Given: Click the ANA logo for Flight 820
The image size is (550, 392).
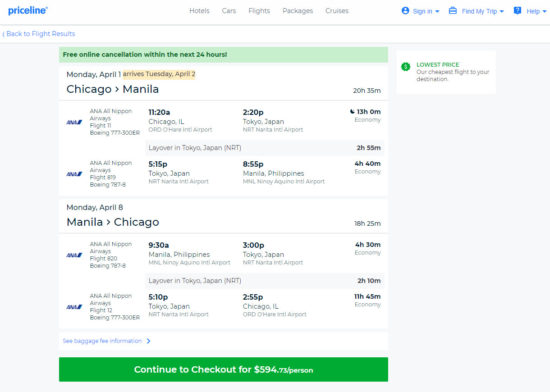Looking at the screenshot, I should (x=74, y=255).
